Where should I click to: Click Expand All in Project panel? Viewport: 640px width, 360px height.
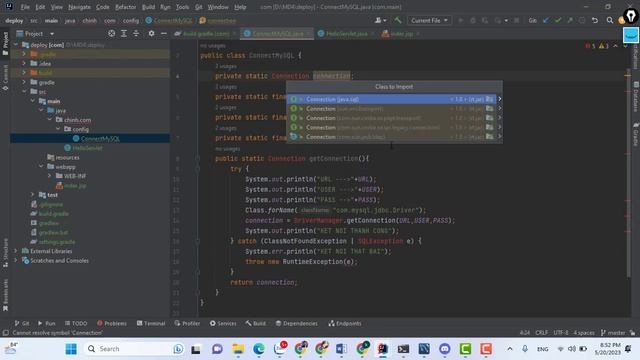tap(124, 33)
